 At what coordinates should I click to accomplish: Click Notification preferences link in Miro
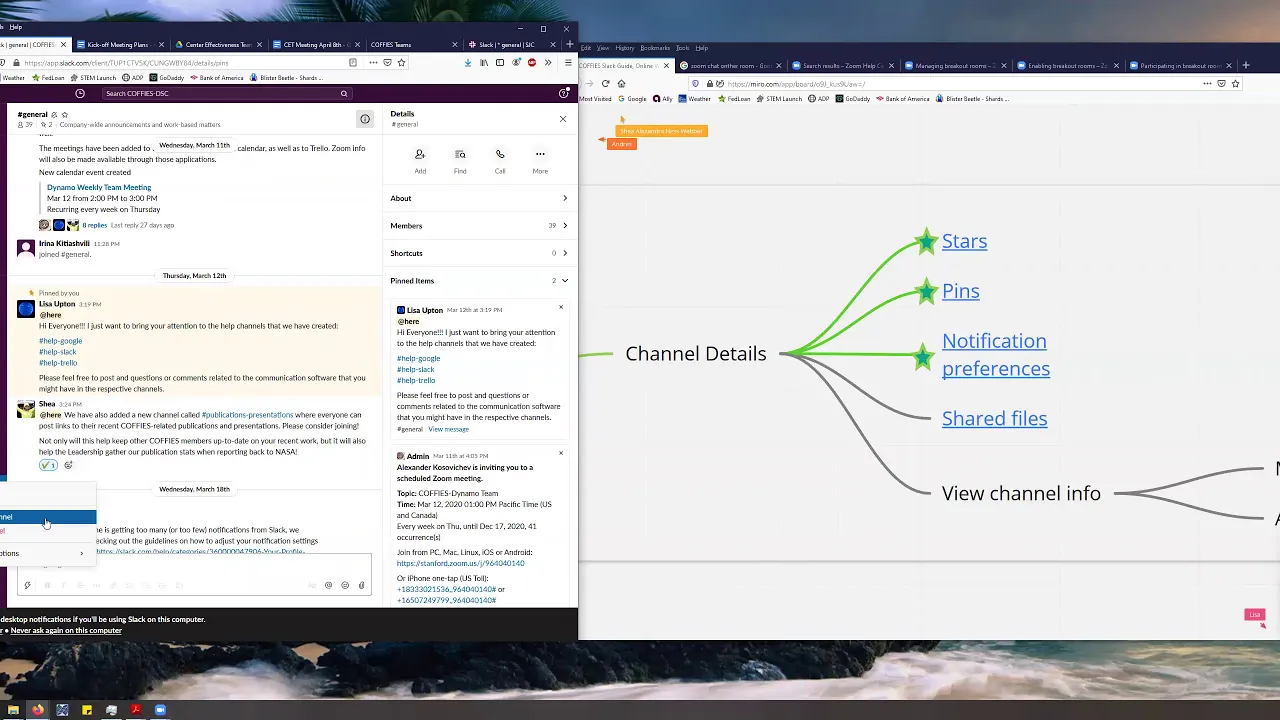click(x=995, y=355)
